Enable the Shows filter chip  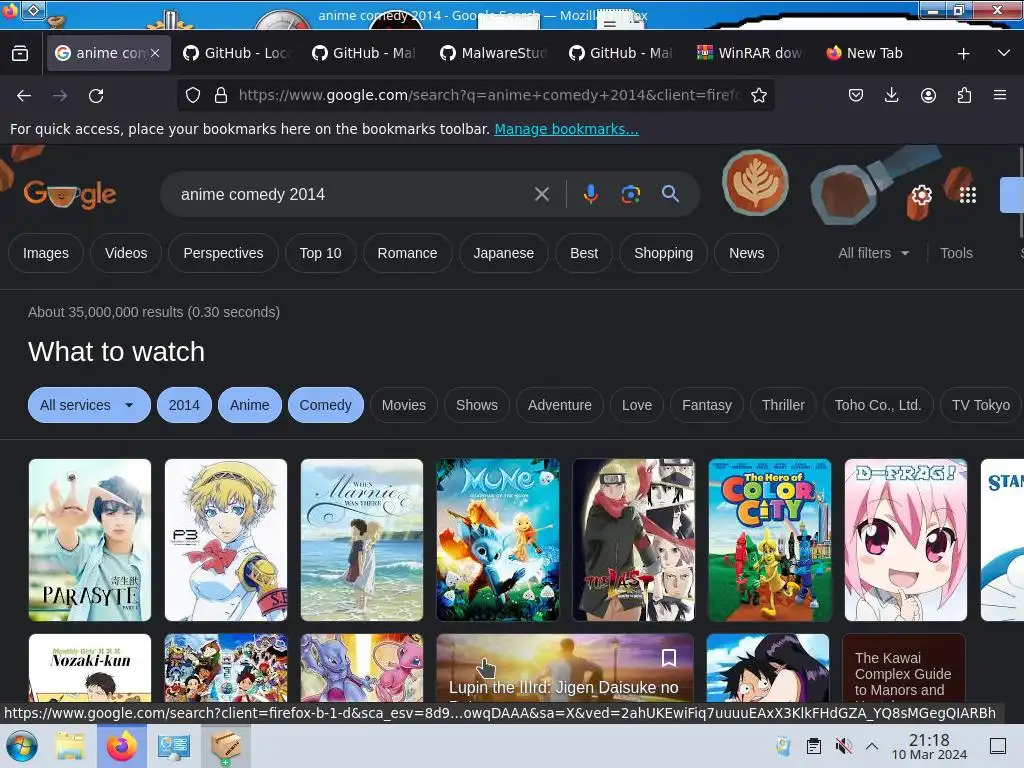pyautogui.click(x=477, y=405)
